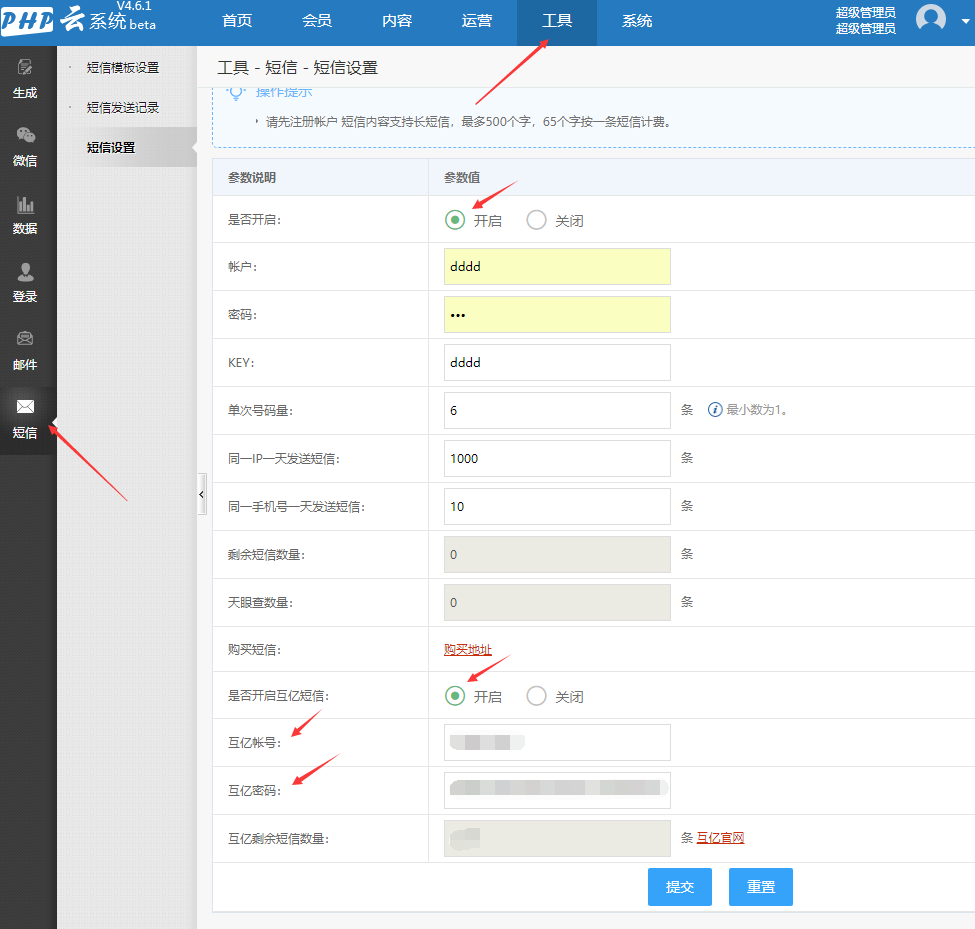
Task: Collapse the left submenu panel arrow
Action: point(201,494)
